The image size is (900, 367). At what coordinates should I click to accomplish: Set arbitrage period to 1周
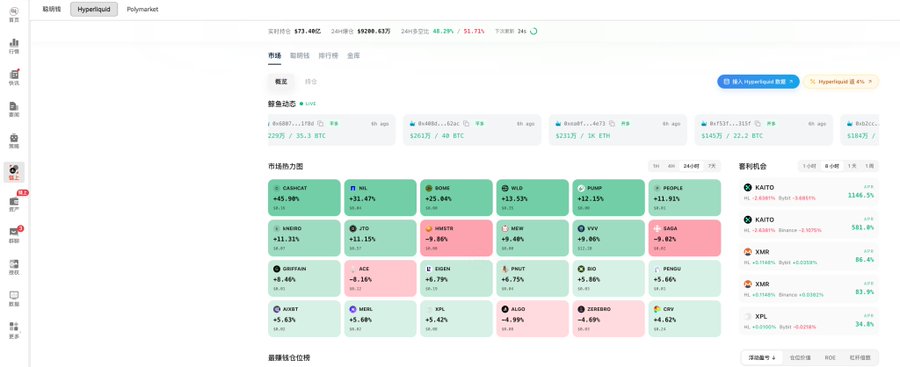click(870, 166)
